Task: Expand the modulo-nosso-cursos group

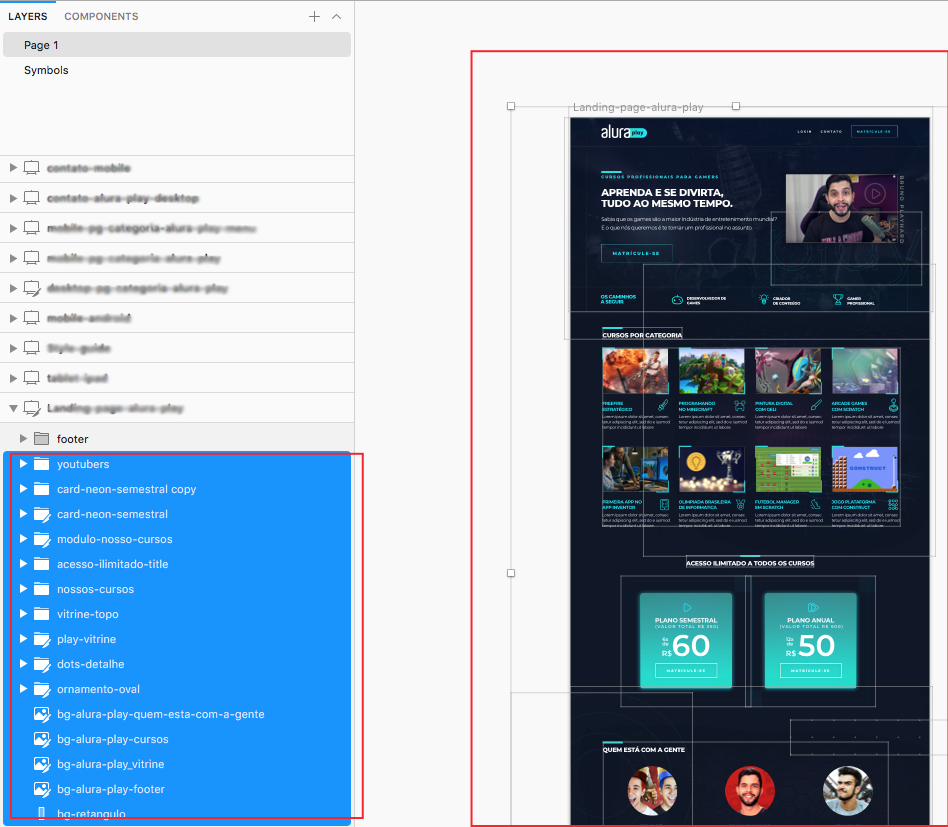Action: click(x=24, y=539)
